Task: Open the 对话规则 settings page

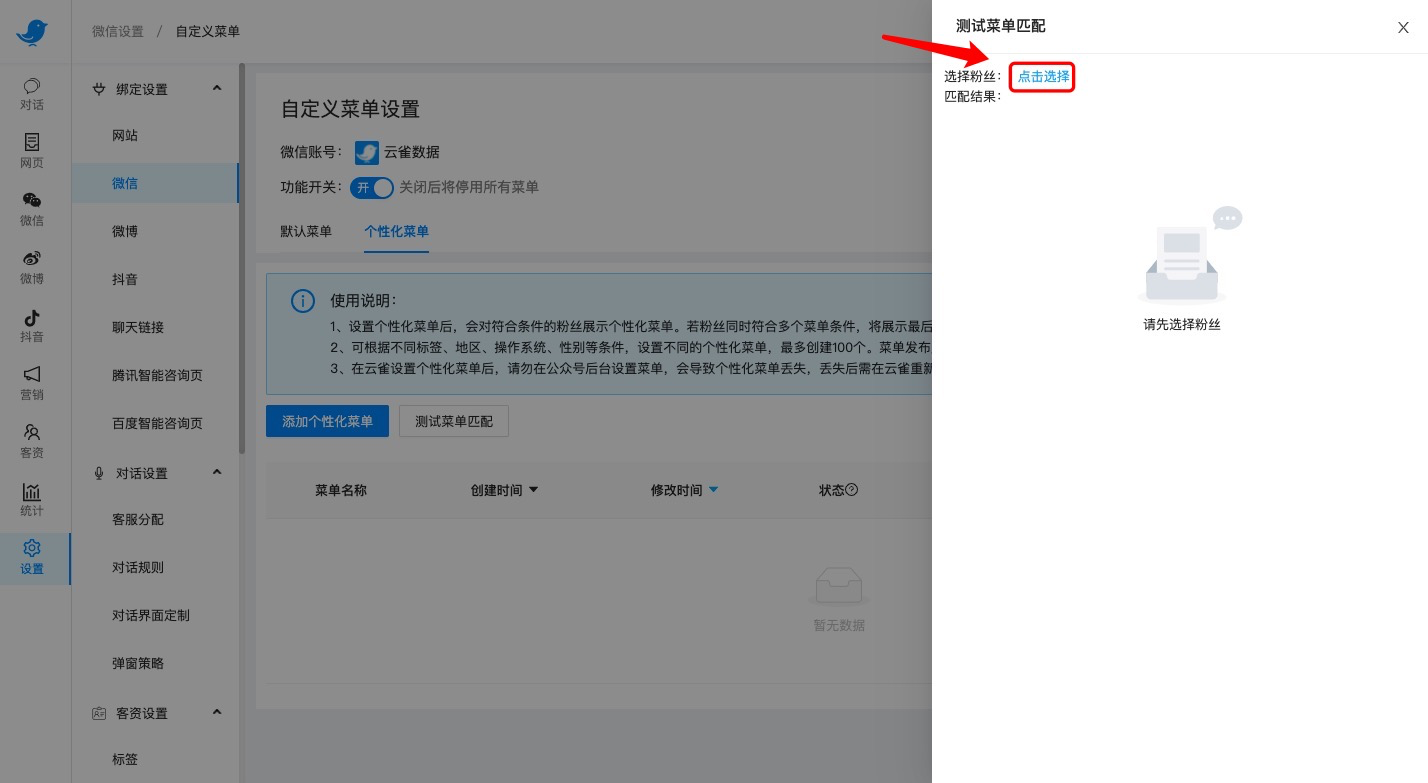Action: (x=137, y=567)
